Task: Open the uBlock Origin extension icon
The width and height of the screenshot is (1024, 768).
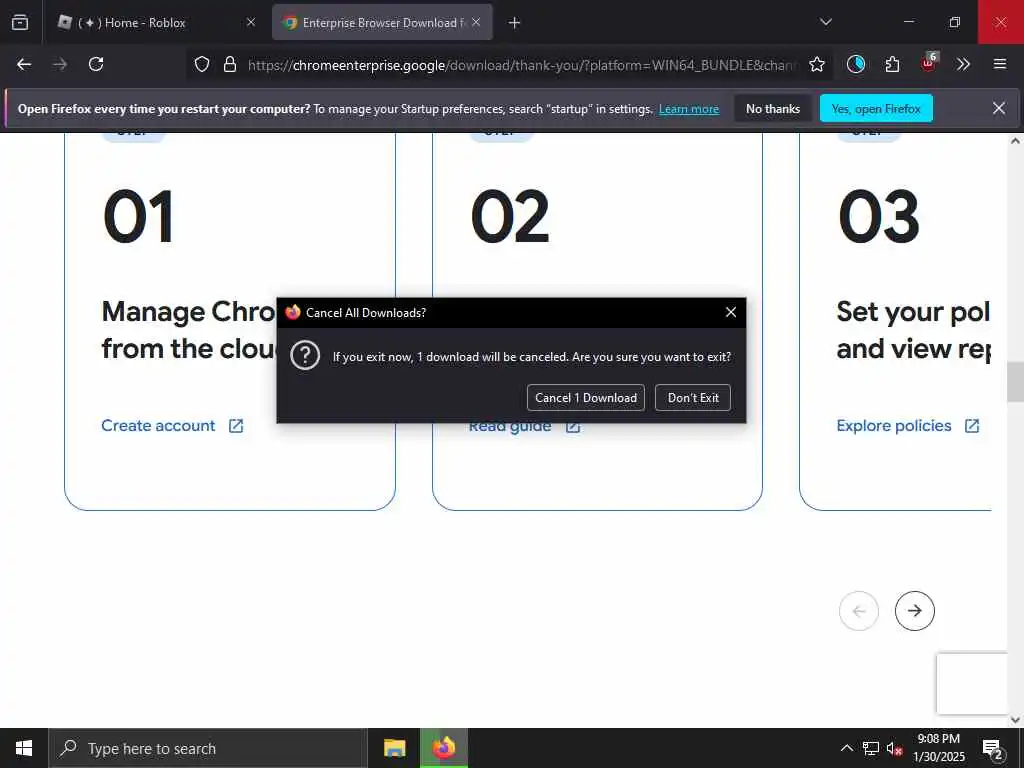Action: pos(929,63)
